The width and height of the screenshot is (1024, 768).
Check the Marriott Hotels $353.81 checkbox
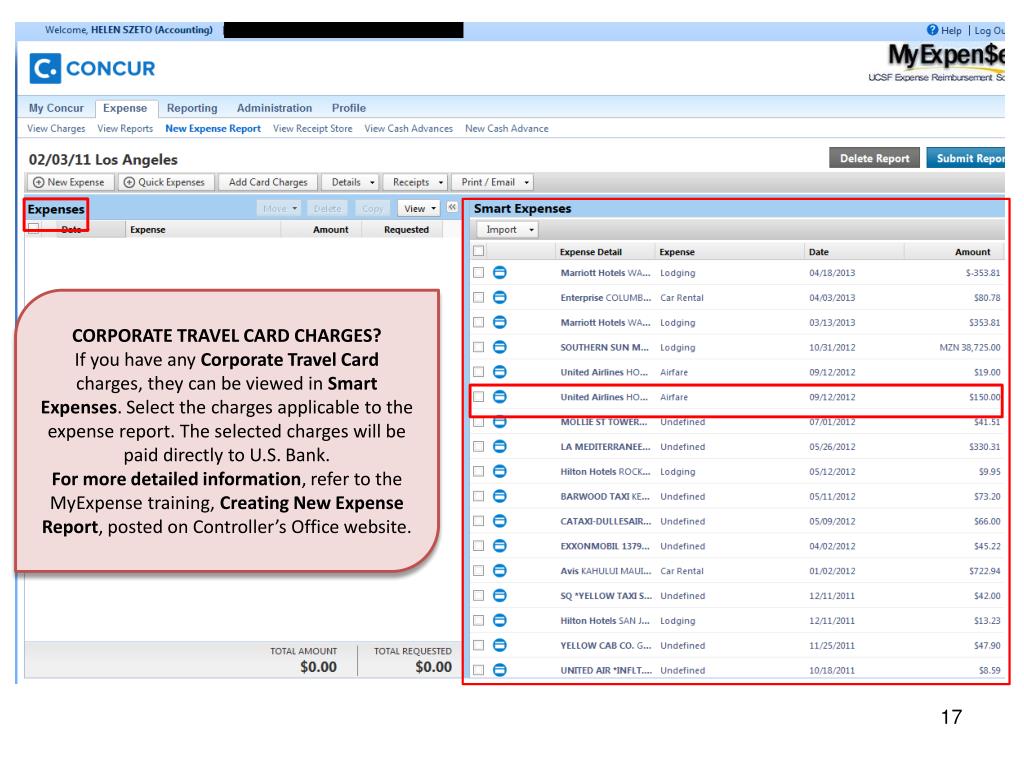[479, 322]
